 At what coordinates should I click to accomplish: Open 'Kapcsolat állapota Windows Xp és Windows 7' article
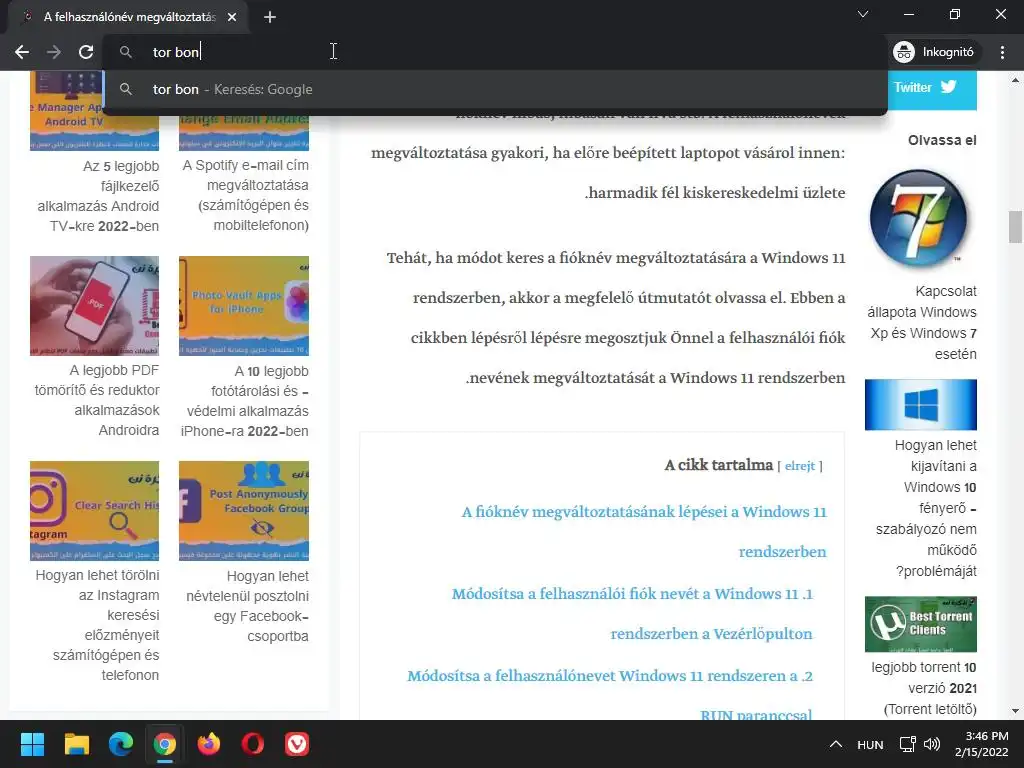point(921,323)
